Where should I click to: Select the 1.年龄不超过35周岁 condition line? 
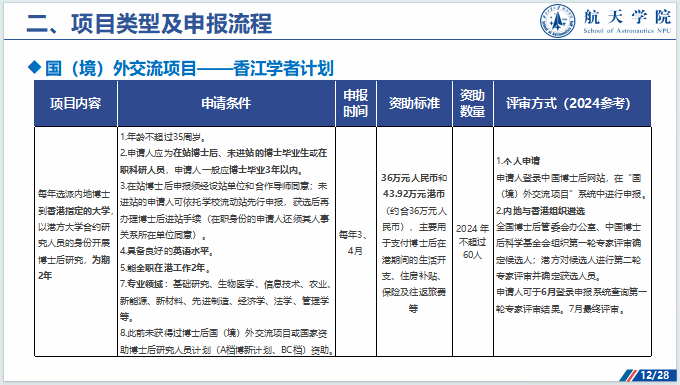coord(163,137)
